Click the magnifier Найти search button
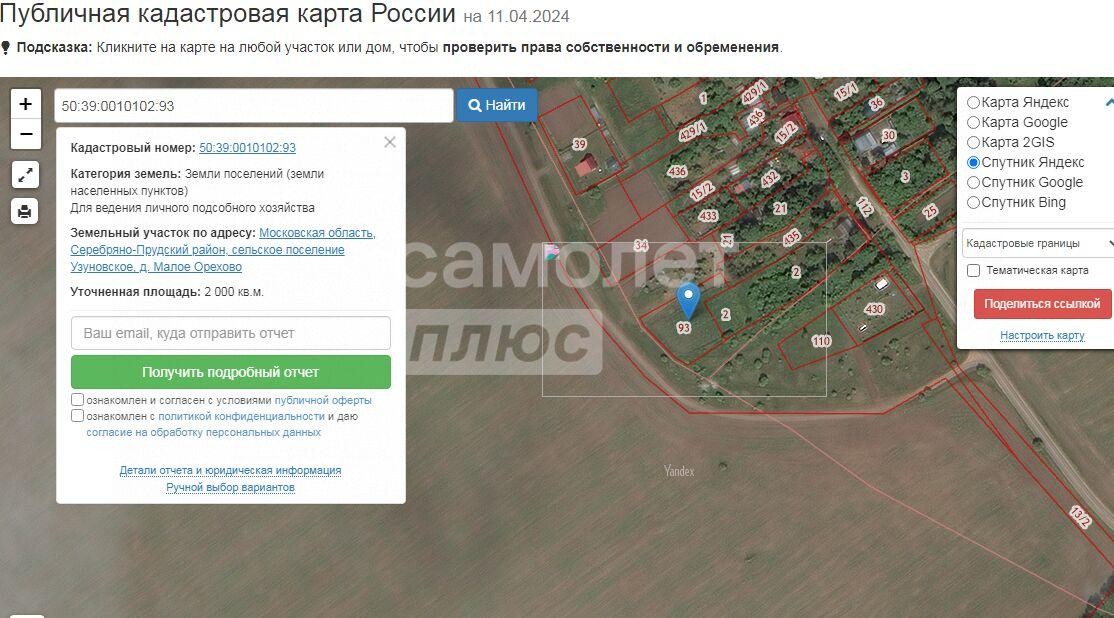Viewport: 1114px width, 618px height. tap(497, 105)
